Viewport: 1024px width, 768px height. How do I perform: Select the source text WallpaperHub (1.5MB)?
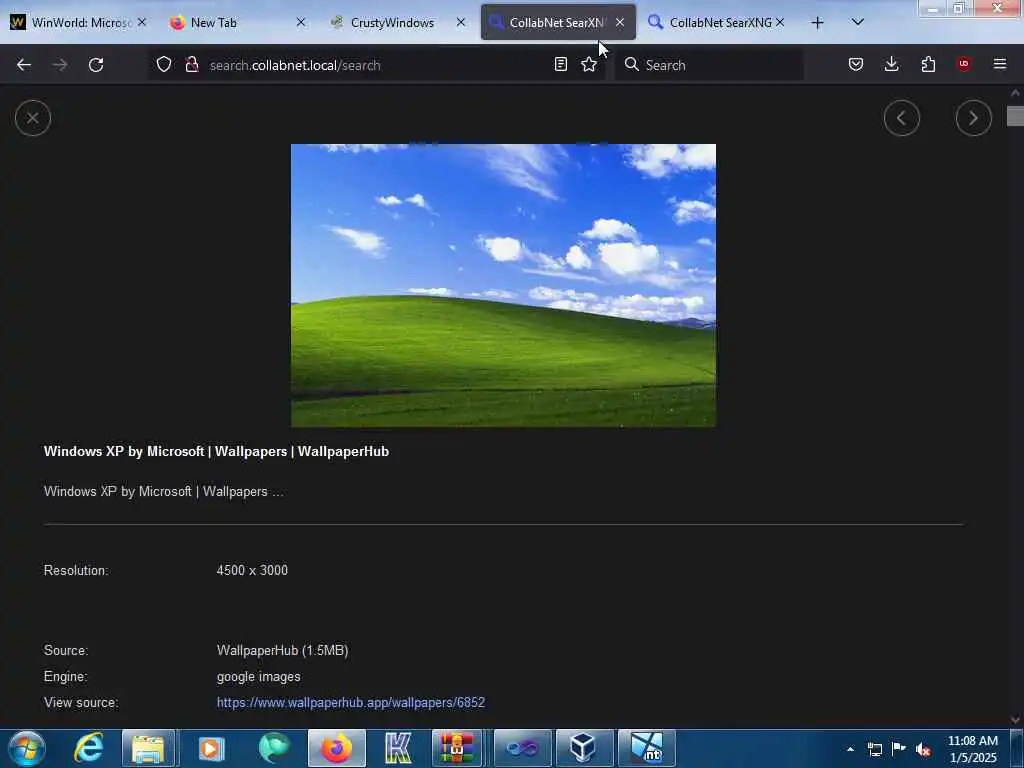282,650
